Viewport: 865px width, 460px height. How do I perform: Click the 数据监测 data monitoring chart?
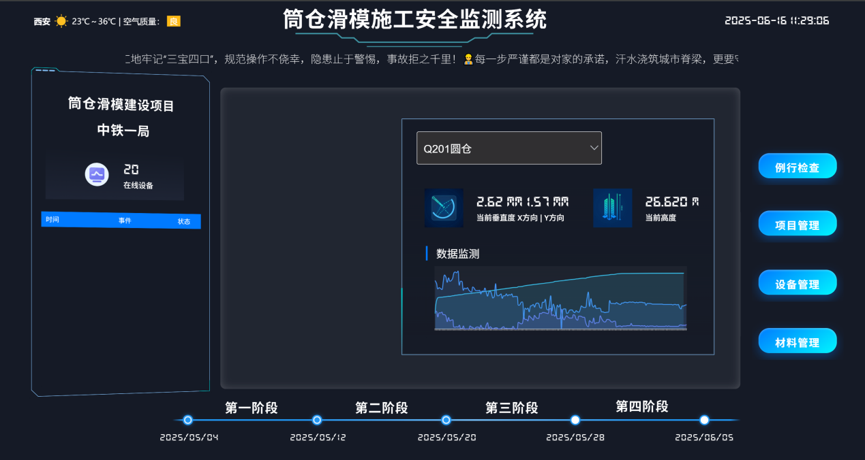tap(560, 300)
